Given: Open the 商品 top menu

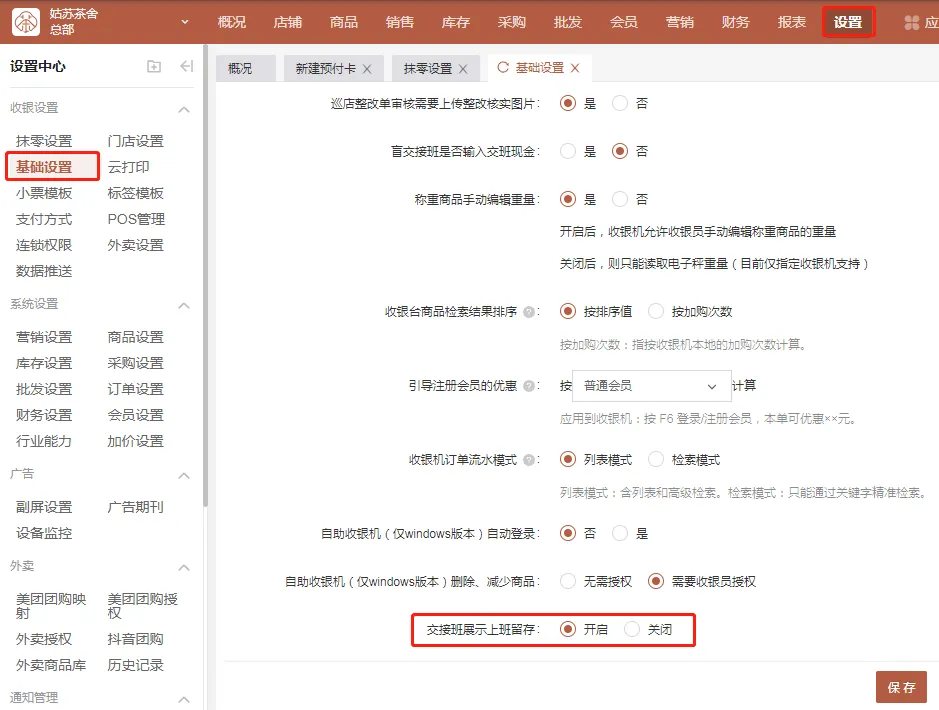Looking at the screenshot, I should [x=344, y=22].
